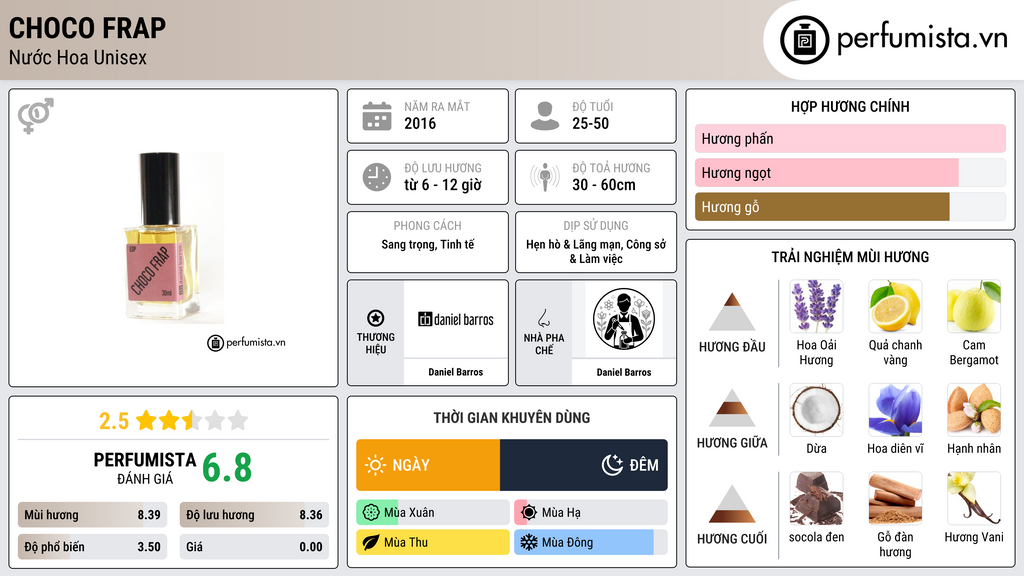This screenshot has width=1024, height=576.
Task: Click the launch year value 2016
Action: pyautogui.click(x=420, y=123)
